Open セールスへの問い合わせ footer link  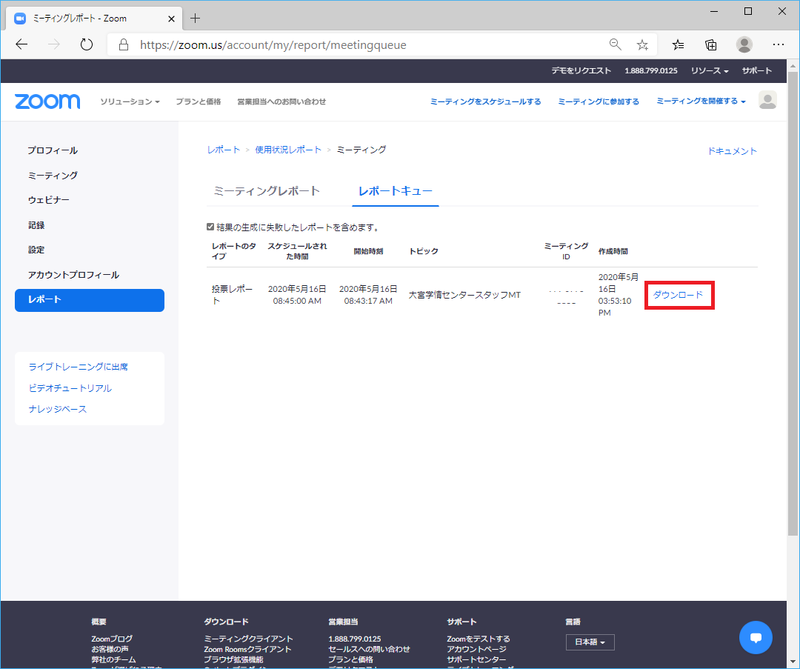click(369, 649)
